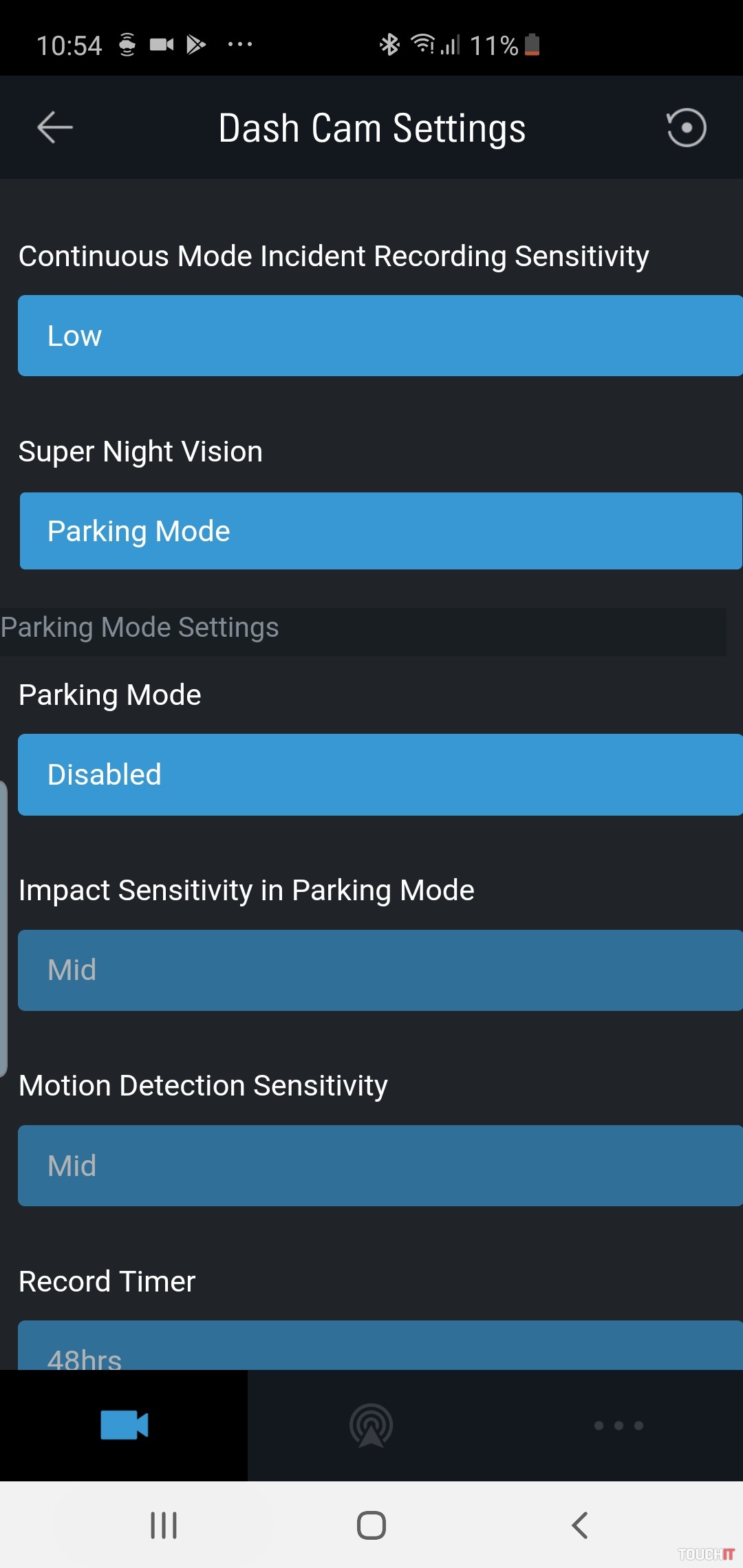Tap Android recent apps button

click(x=164, y=1525)
